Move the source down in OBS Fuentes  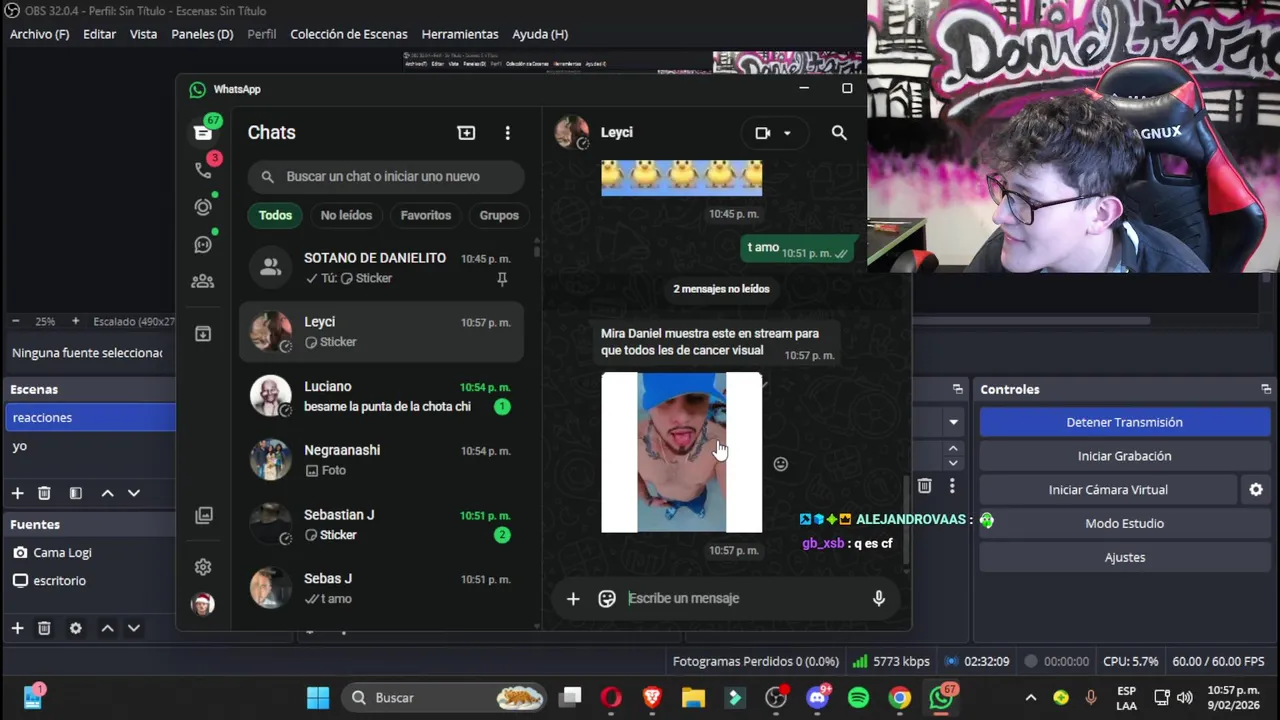click(133, 628)
